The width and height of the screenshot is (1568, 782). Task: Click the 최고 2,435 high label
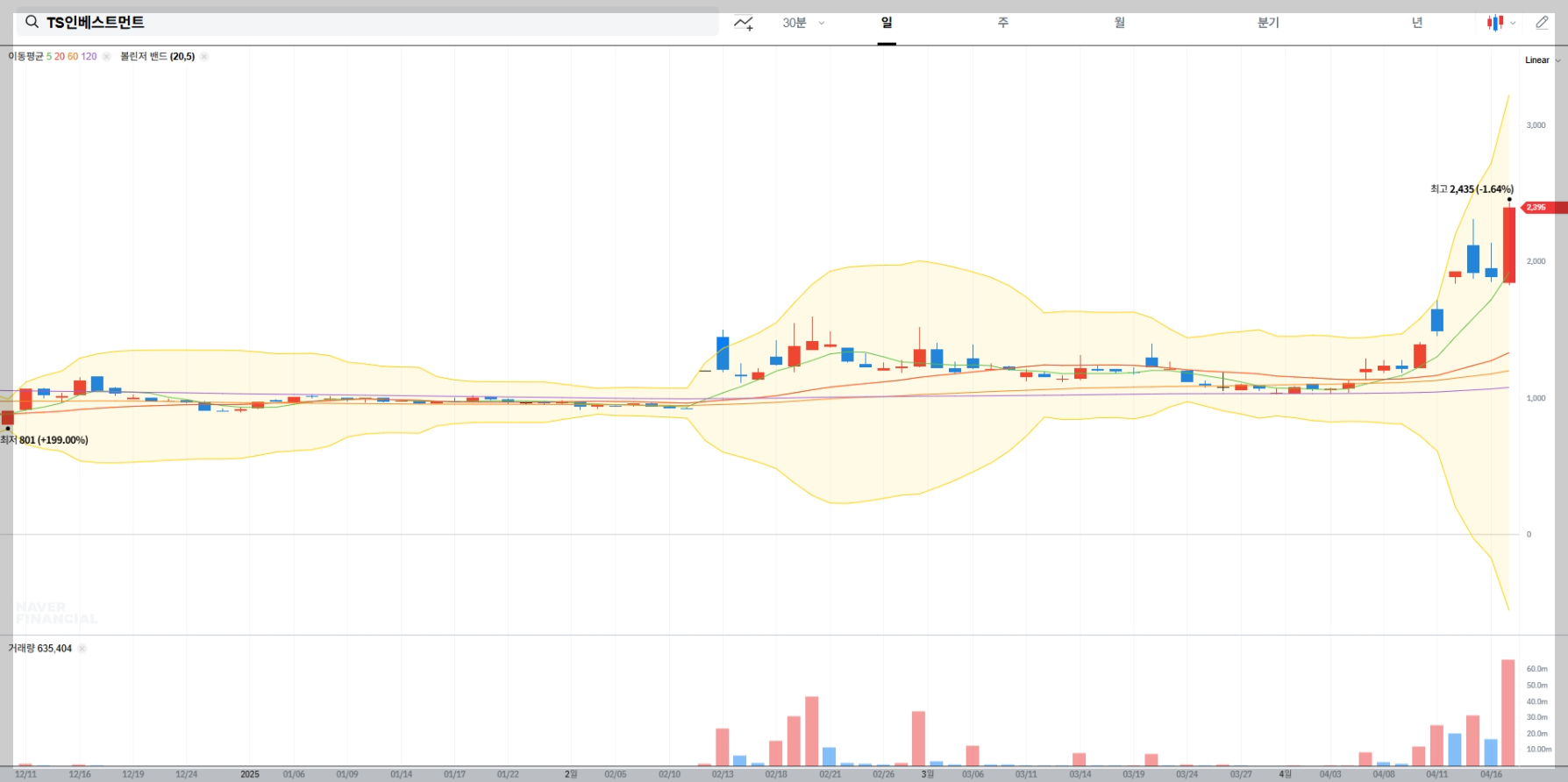(1472, 189)
